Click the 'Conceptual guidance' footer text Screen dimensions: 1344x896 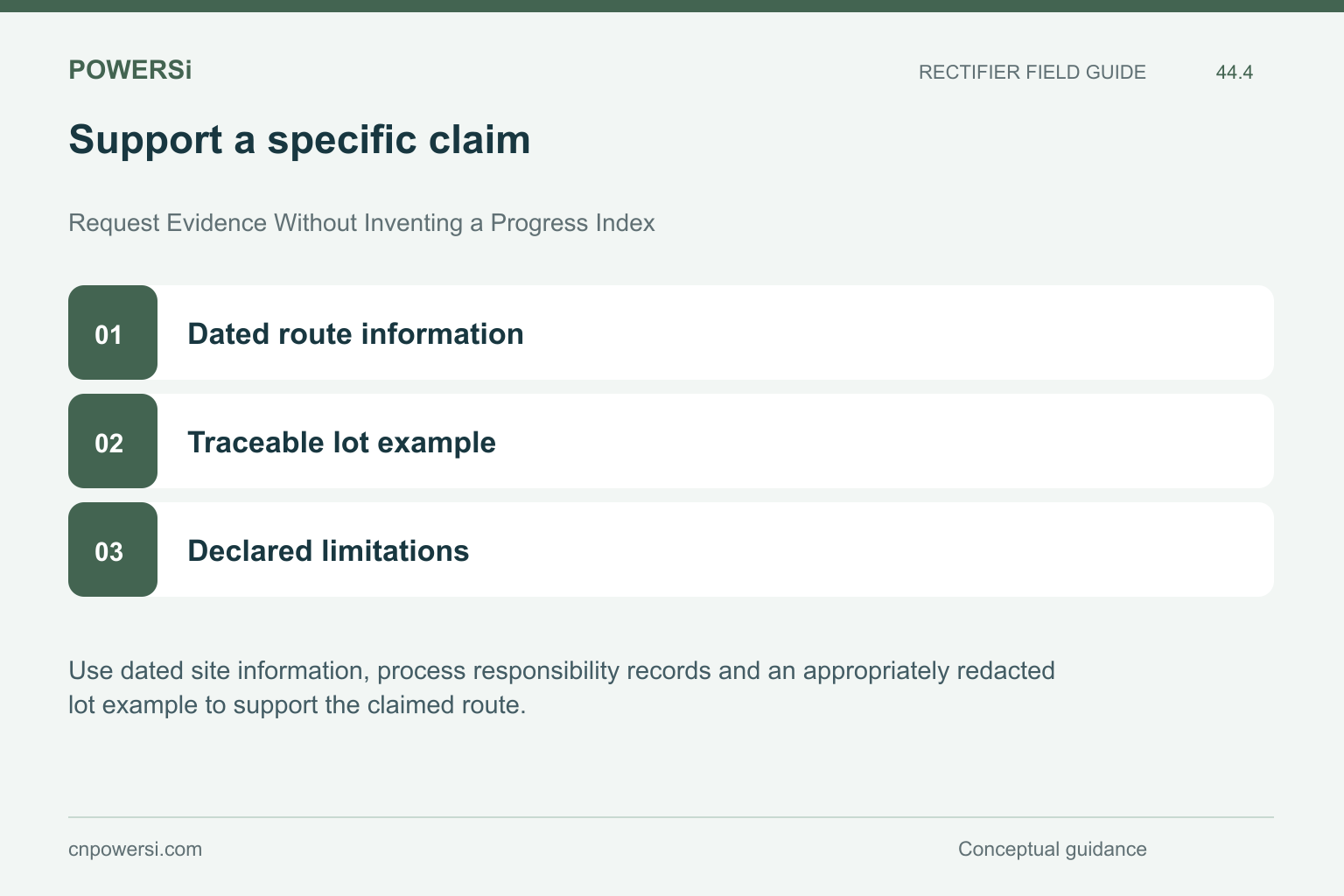click(x=1052, y=849)
